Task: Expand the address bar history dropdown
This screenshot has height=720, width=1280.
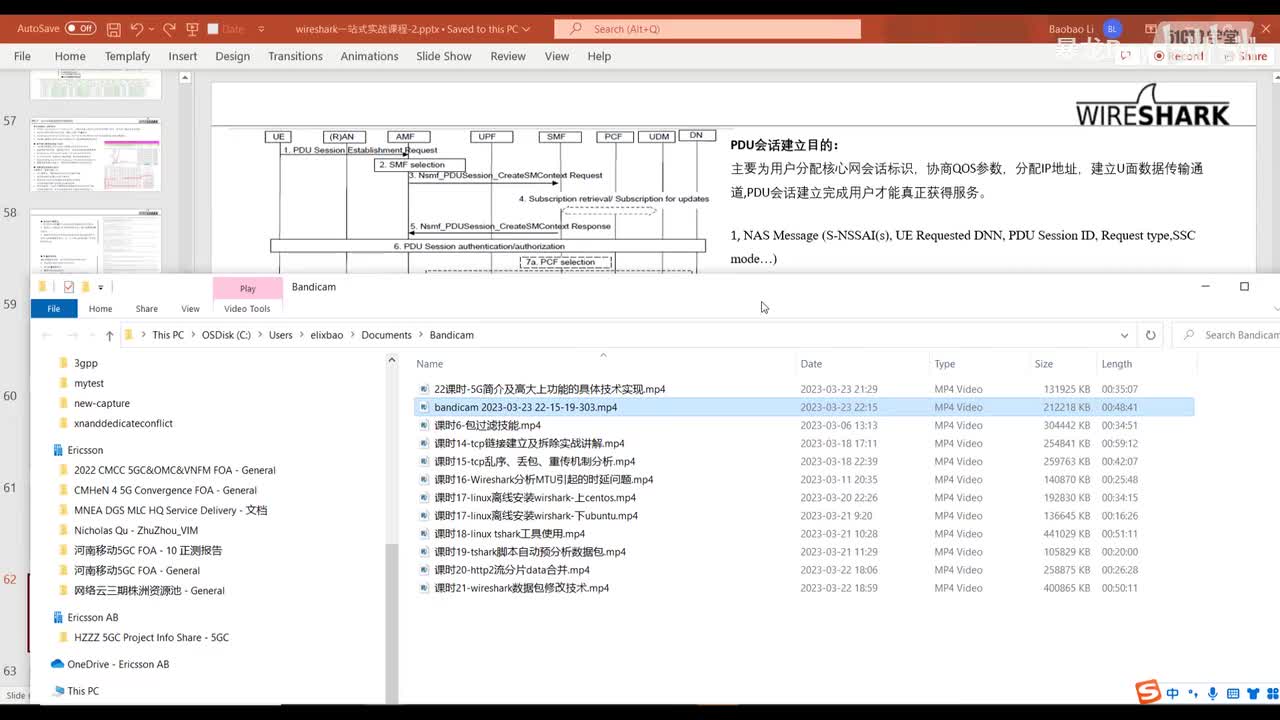Action: tap(1124, 335)
